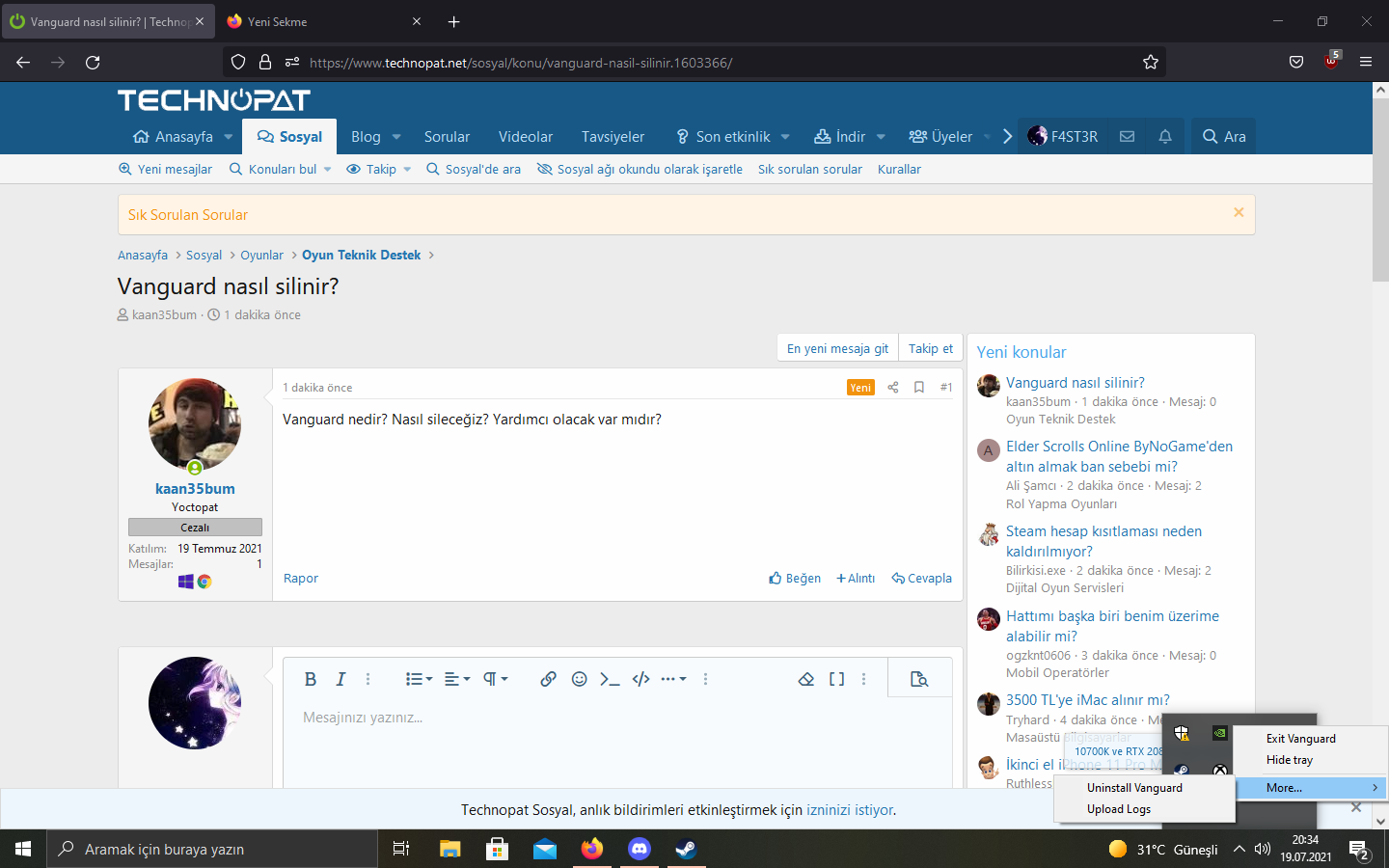The height and width of the screenshot is (868, 1389).
Task: Choose Hide tray from tray menu
Action: click(x=1290, y=760)
